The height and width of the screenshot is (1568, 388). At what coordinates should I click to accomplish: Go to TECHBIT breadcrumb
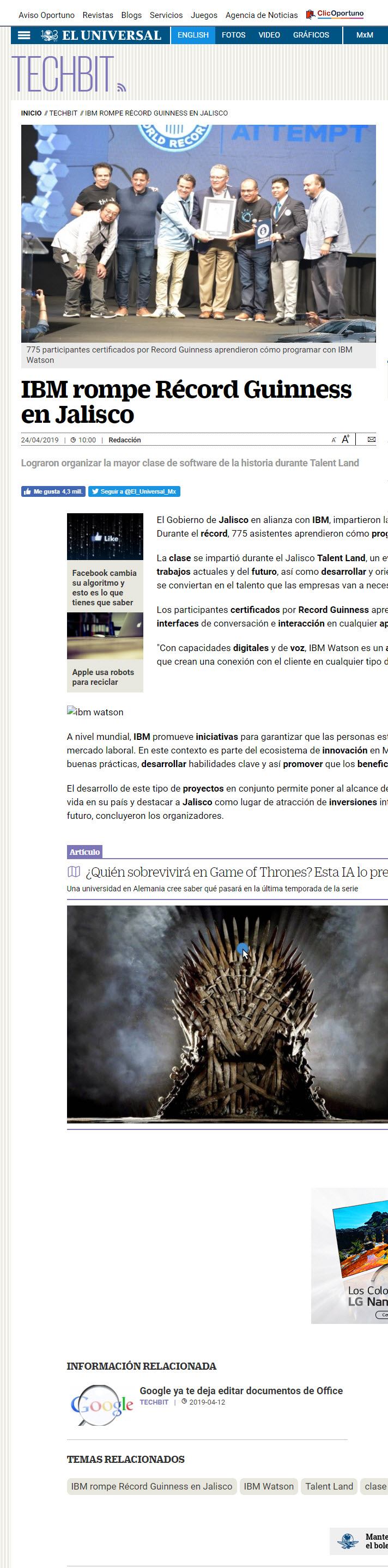point(63,113)
